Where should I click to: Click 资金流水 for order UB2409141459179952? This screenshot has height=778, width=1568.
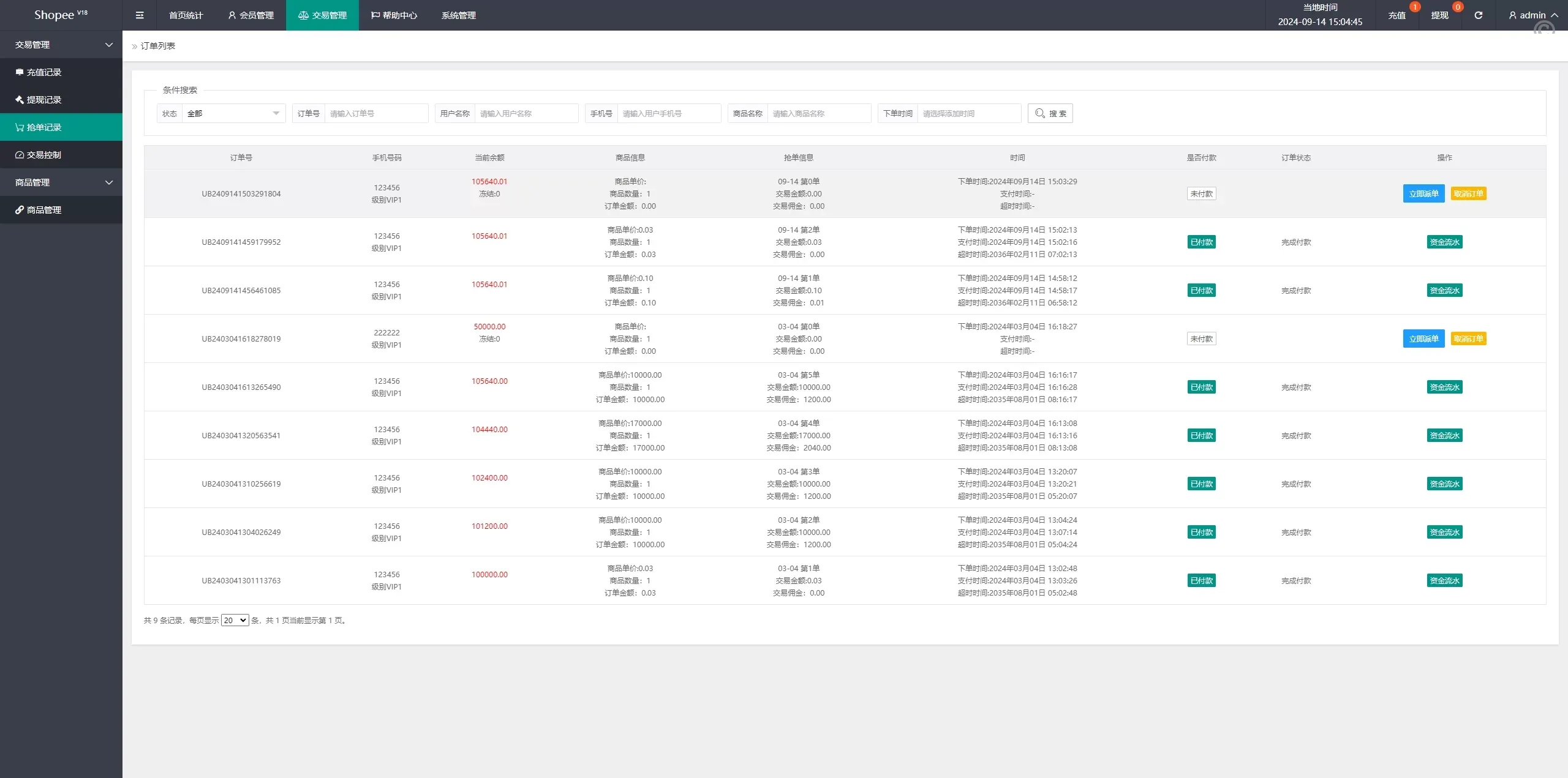pos(1444,242)
